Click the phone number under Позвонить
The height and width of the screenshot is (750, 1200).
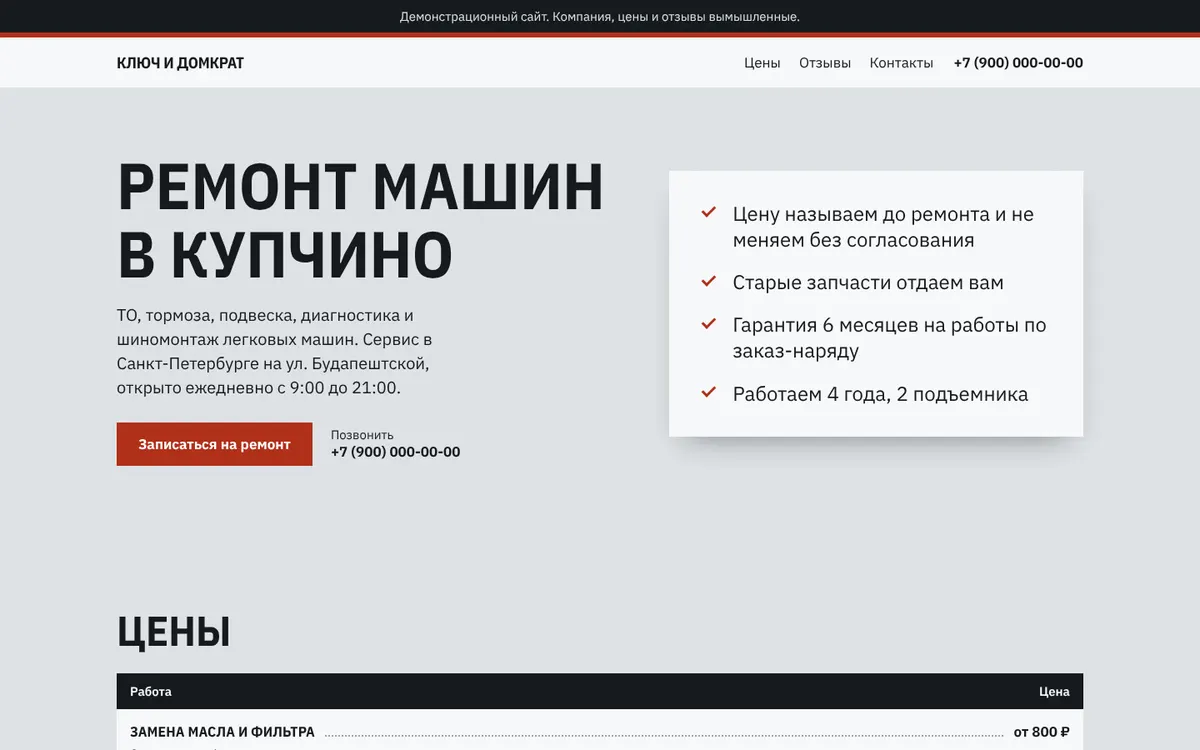pos(395,452)
